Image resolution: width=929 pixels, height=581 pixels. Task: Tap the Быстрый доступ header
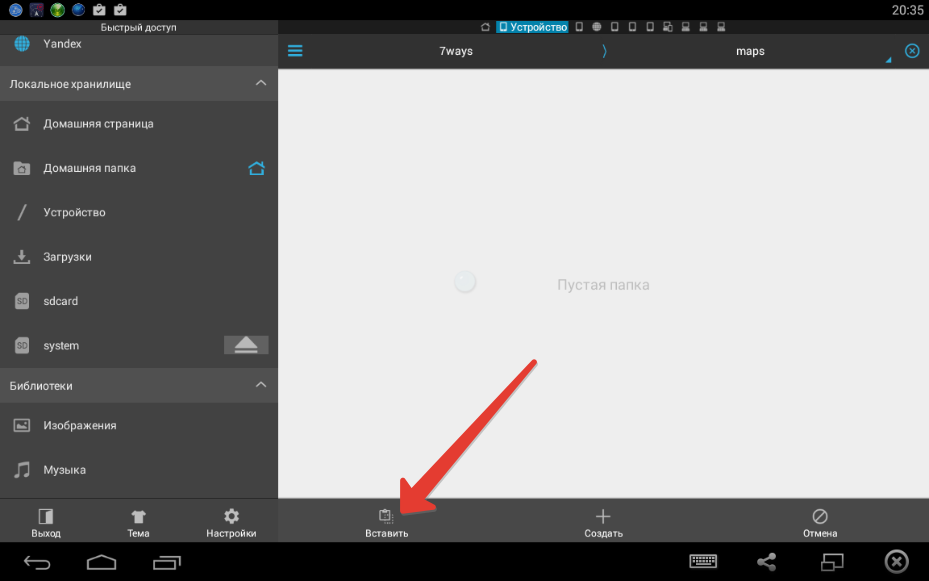(x=139, y=27)
